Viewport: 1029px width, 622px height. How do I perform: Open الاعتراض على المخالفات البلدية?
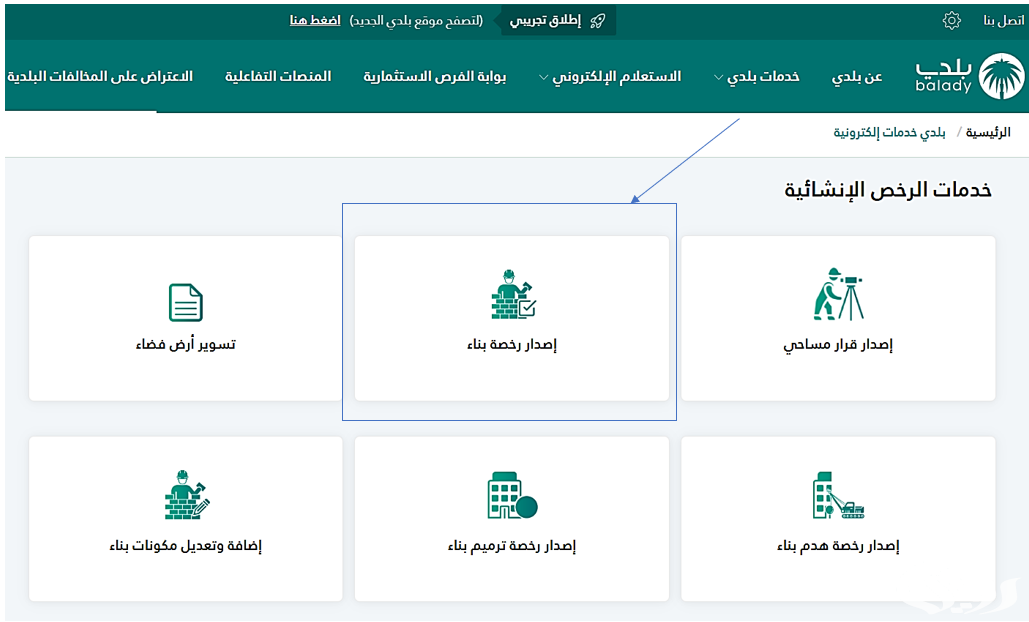click(x=100, y=77)
